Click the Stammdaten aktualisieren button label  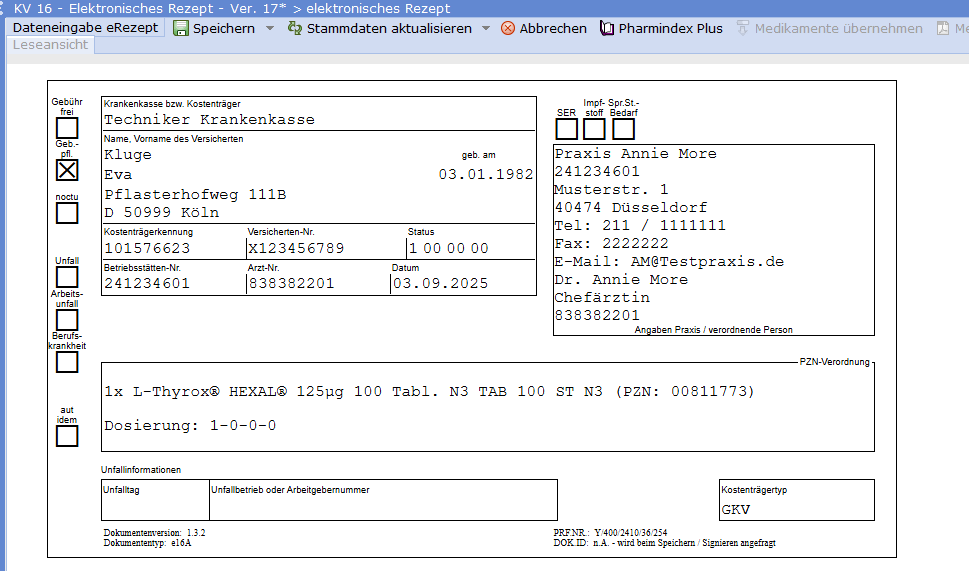click(x=389, y=28)
